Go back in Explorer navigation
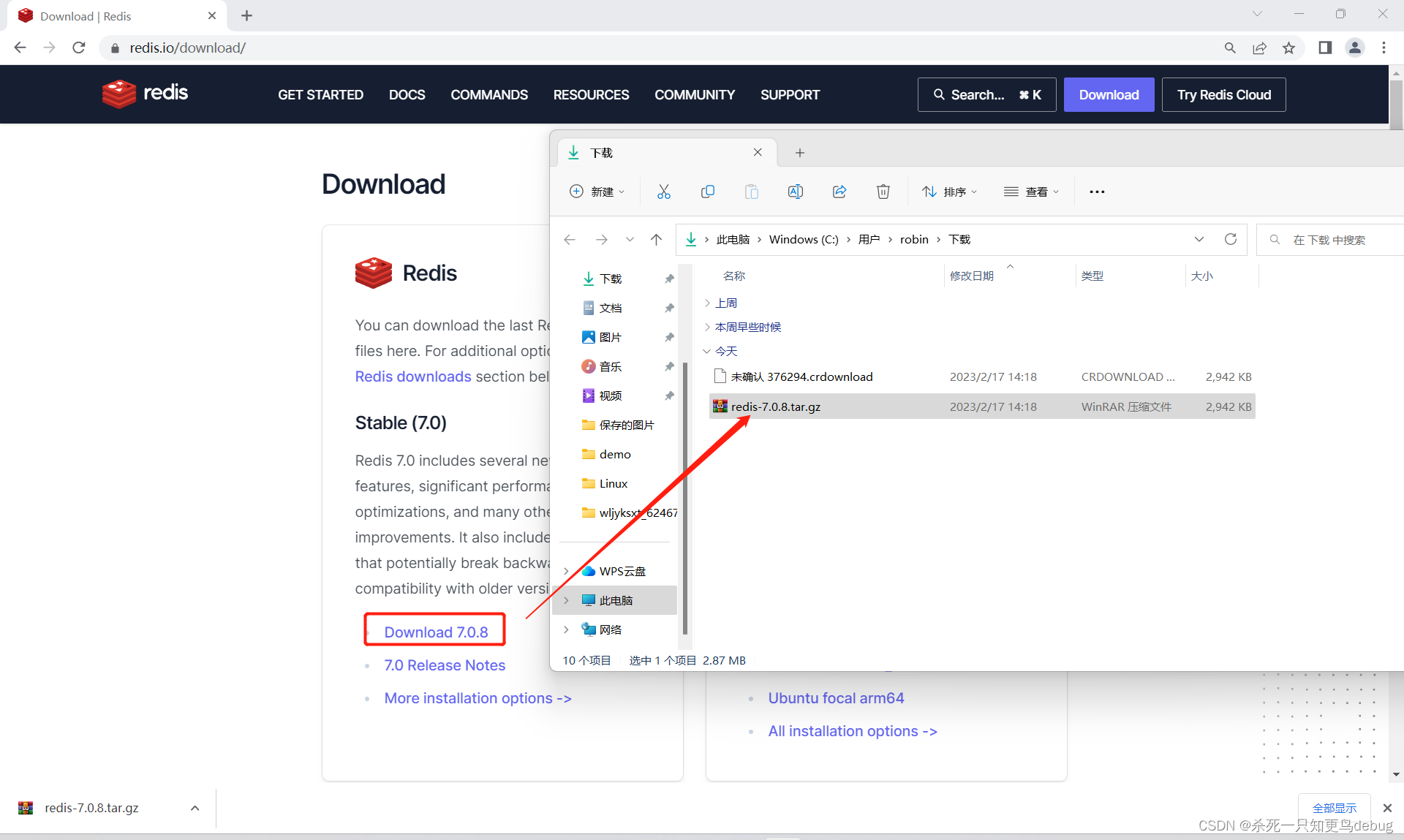The image size is (1404, 840). pyautogui.click(x=570, y=240)
